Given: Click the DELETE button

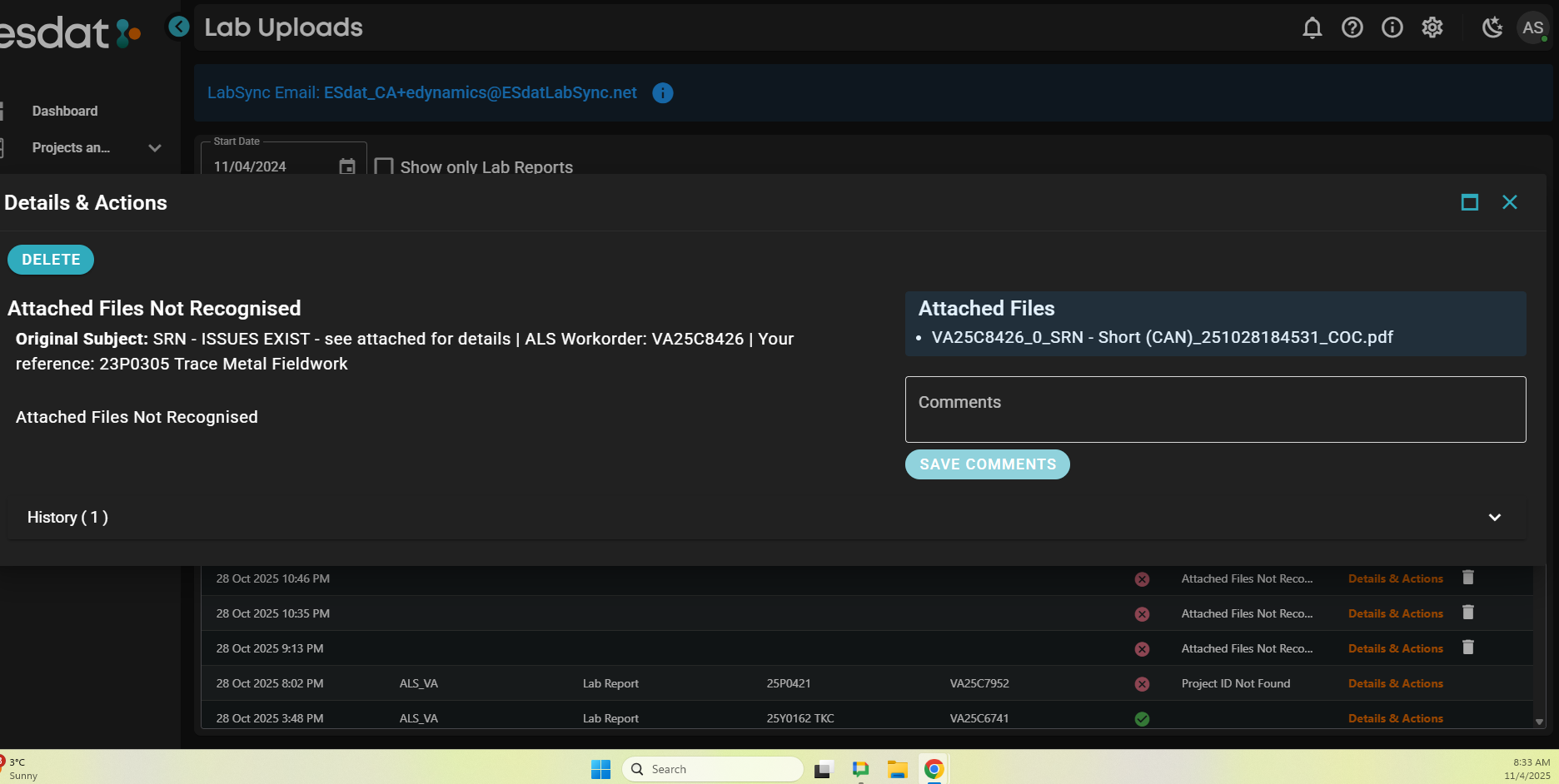Looking at the screenshot, I should pyautogui.click(x=51, y=260).
